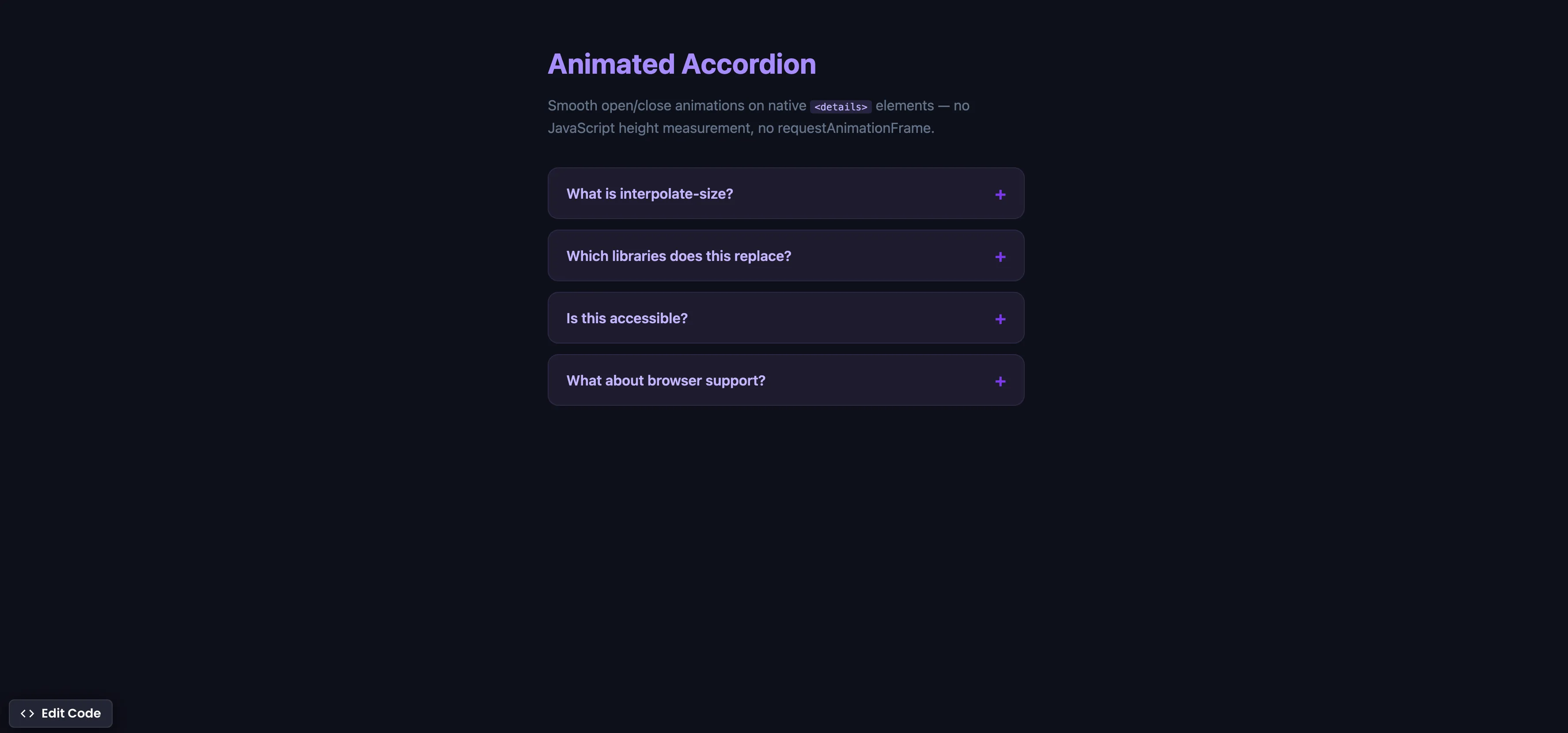Click the plus icon beside "Is this accessible?"
Screen dimensions: 1568x733
coord(1000,319)
